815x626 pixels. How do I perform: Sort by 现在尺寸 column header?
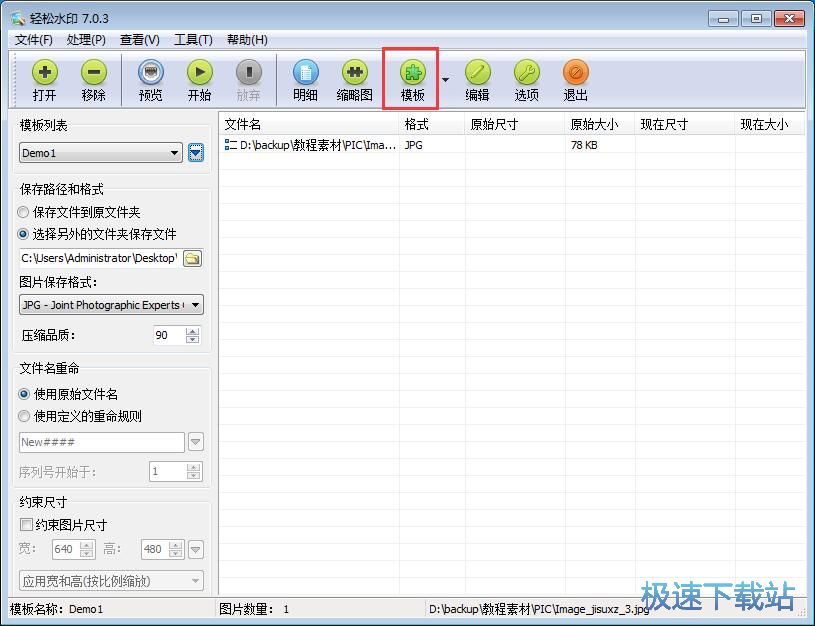[x=685, y=124]
